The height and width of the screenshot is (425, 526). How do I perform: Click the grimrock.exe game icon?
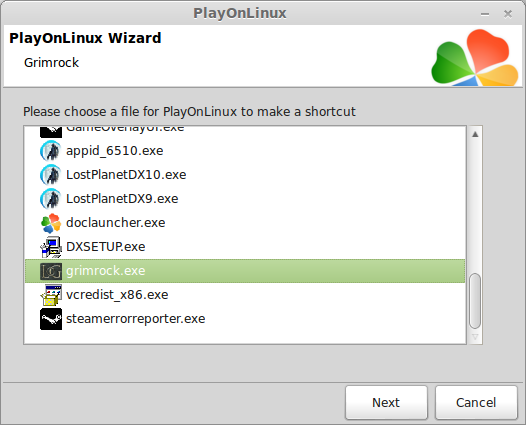51,271
